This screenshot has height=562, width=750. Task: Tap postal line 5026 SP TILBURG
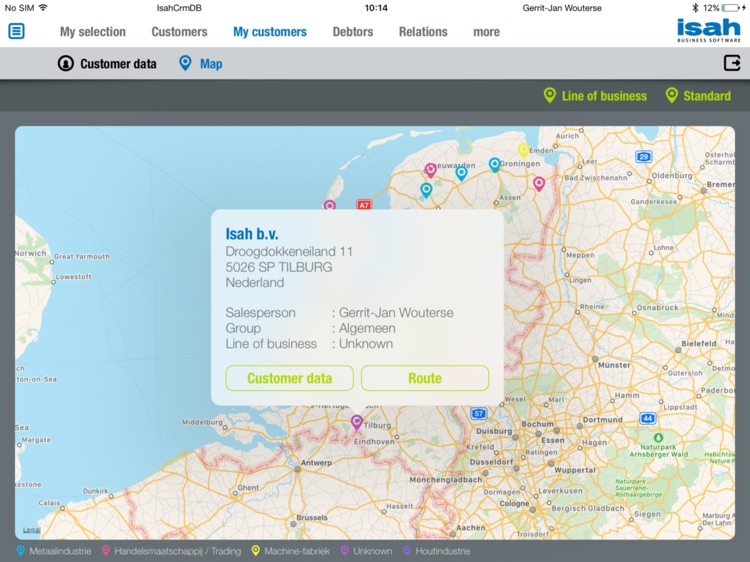279,267
